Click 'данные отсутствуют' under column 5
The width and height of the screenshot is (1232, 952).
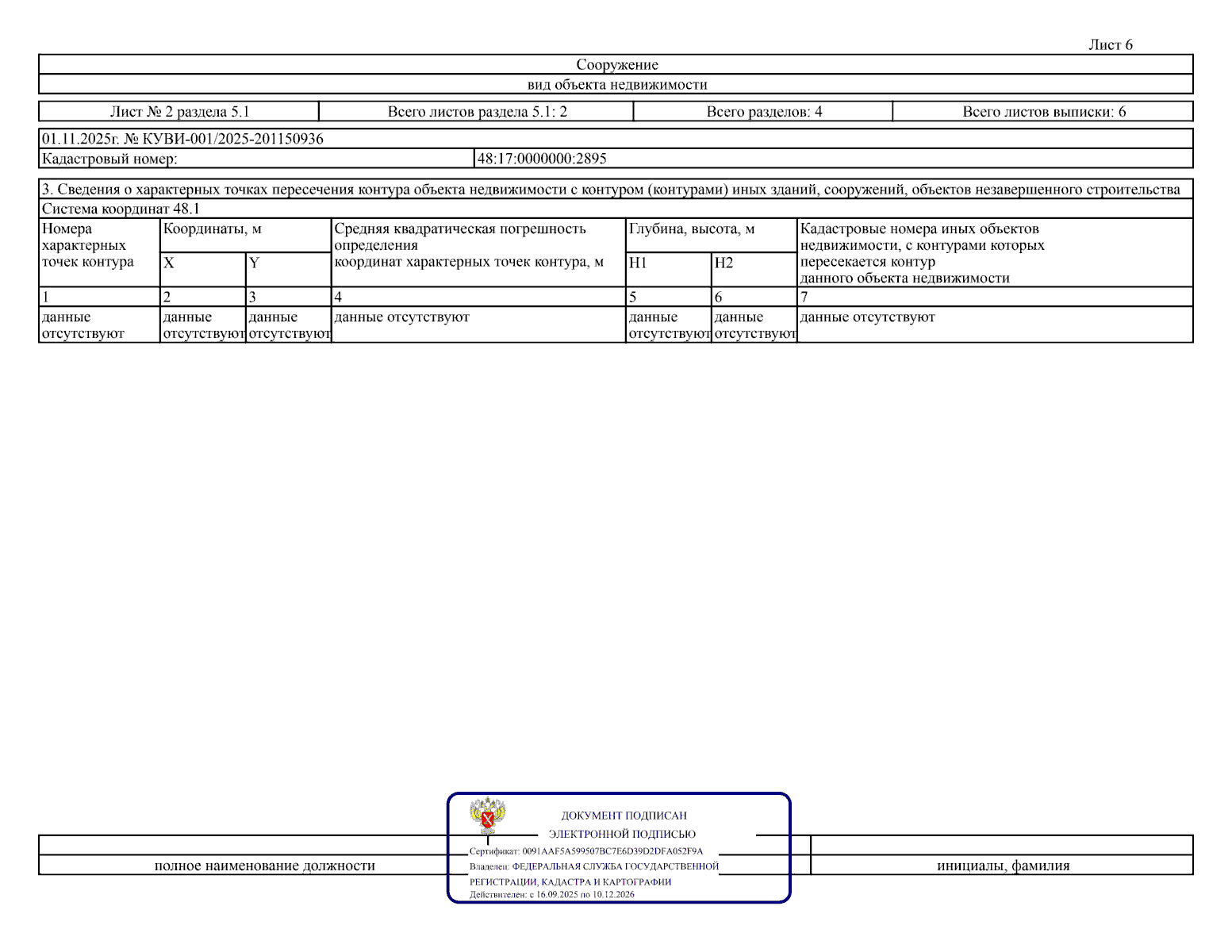670,325
